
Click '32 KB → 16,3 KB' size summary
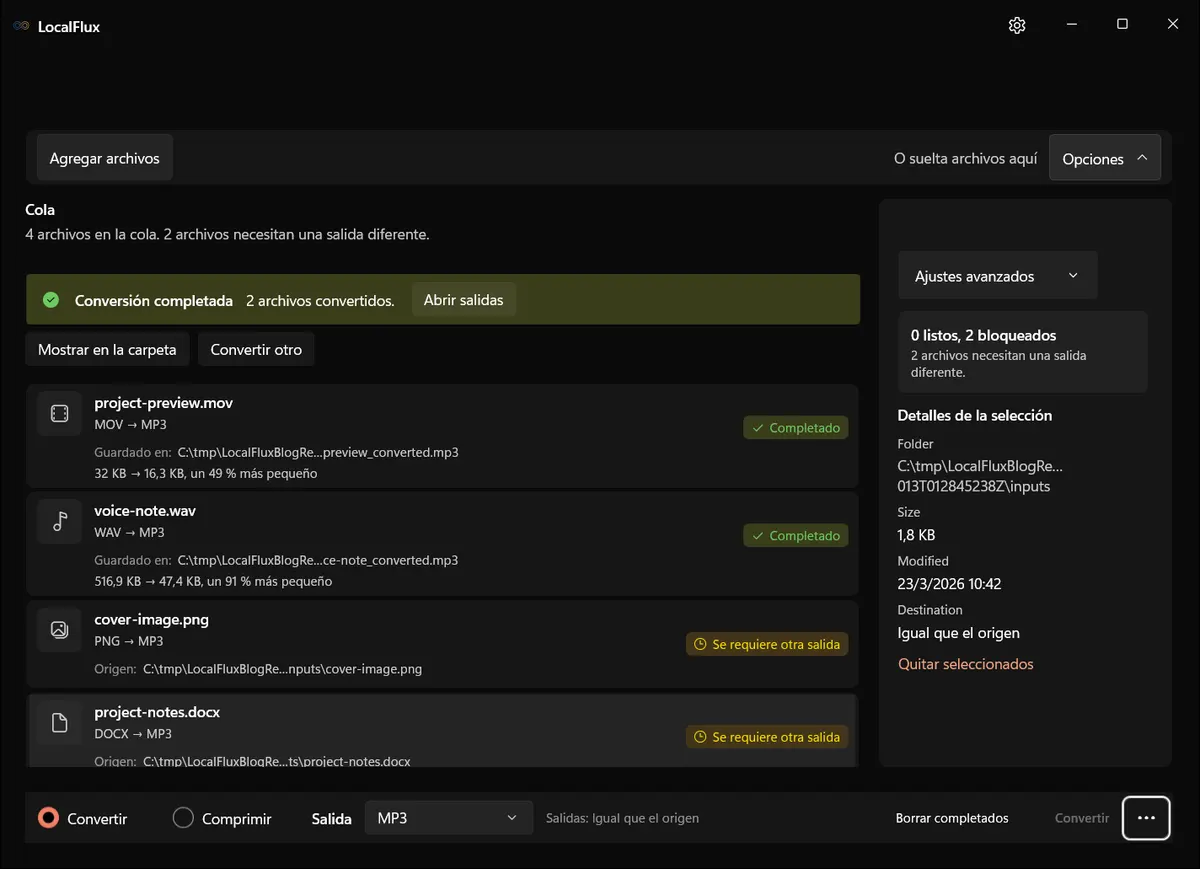pyautogui.click(x=205, y=473)
